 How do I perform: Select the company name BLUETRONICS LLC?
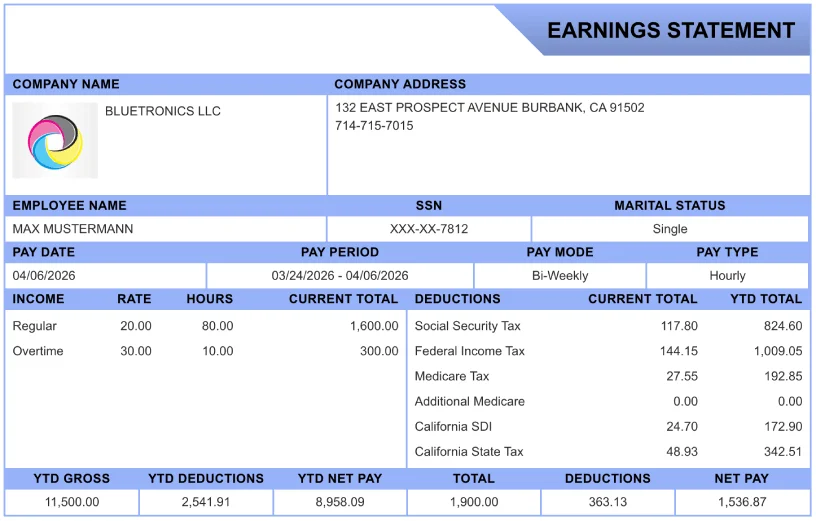point(163,111)
